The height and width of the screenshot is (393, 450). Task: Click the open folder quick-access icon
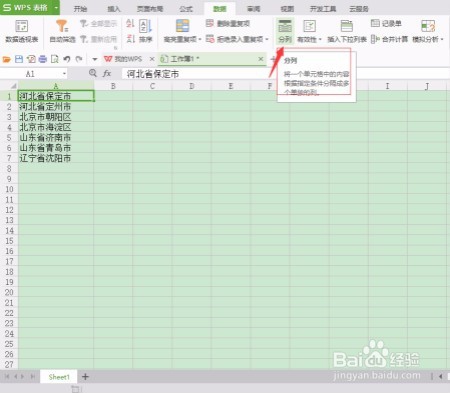[x=7, y=59]
